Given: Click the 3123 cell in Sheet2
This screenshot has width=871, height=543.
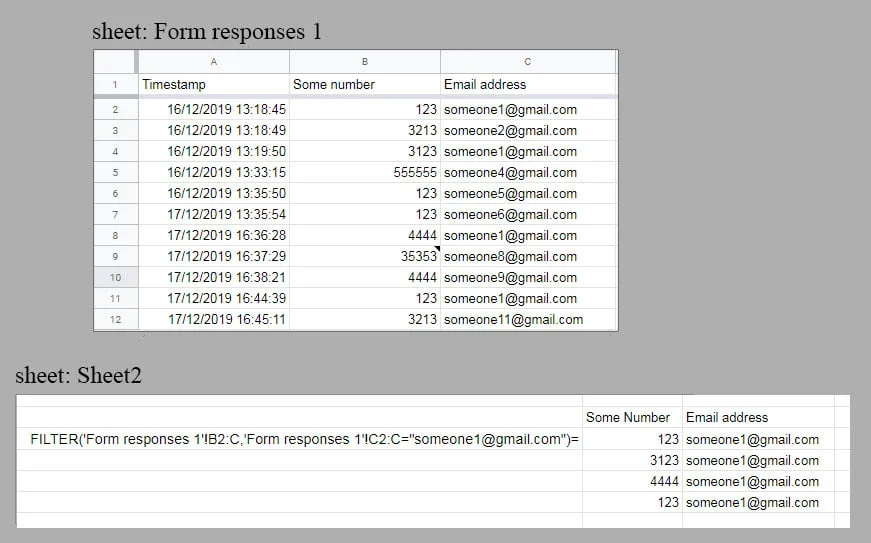Looking at the screenshot, I should tap(632, 460).
